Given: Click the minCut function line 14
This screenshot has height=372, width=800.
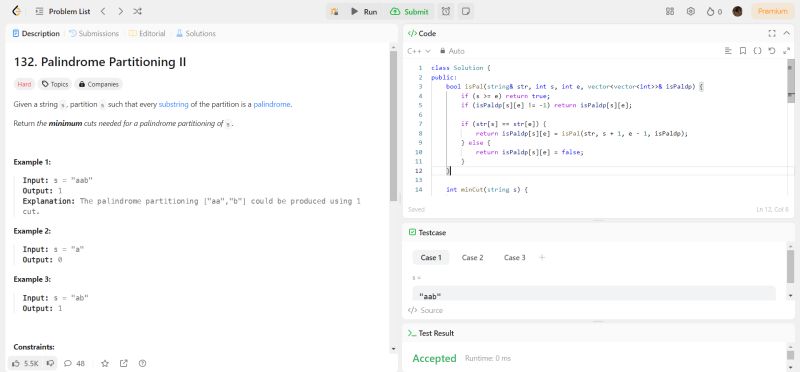Looking at the screenshot, I should point(486,190).
